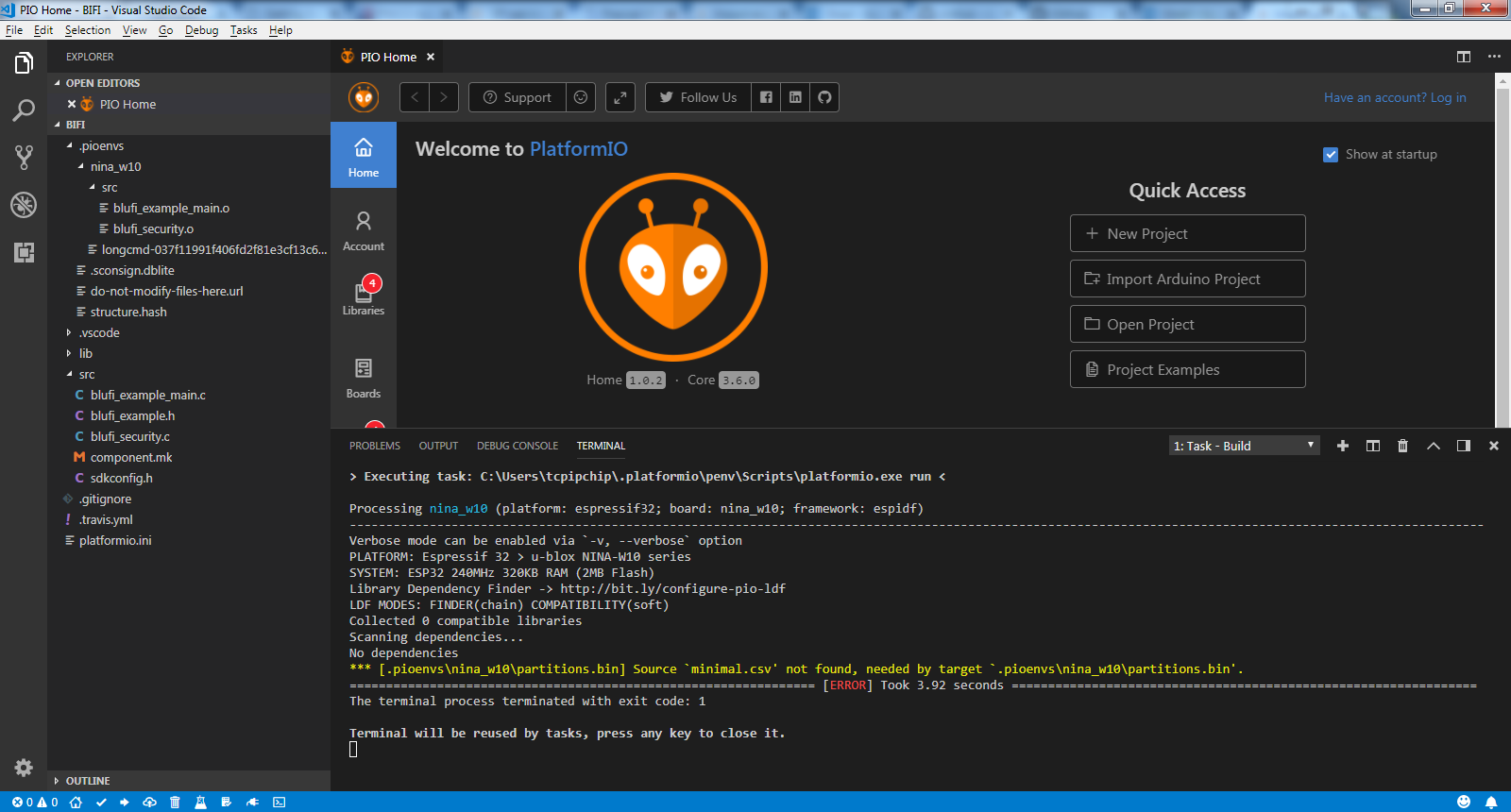Collapse the nina_w10 folder
Viewport: 1511px width, 812px height.
[x=189, y=166]
